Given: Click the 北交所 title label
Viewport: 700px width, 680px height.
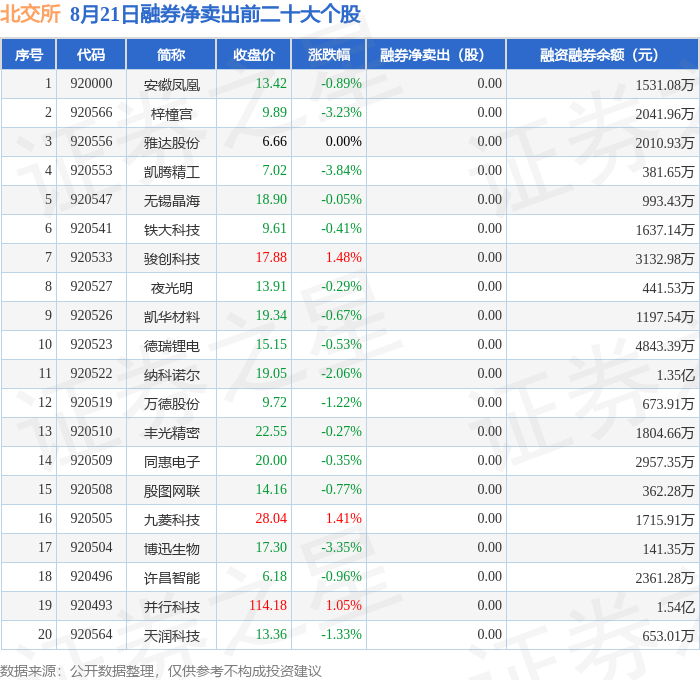Looking at the screenshot, I should (x=30, y=14).
